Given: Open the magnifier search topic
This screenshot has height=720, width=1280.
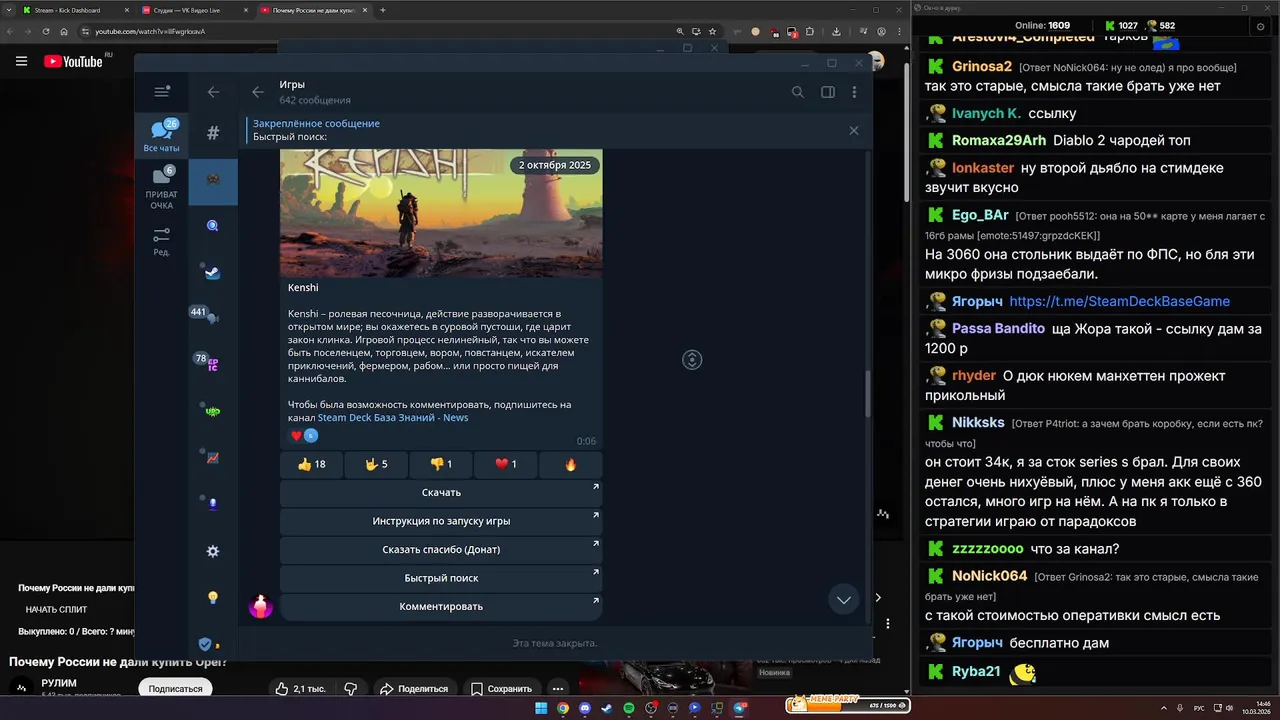Looking at the screenshot, I should 213,226.
